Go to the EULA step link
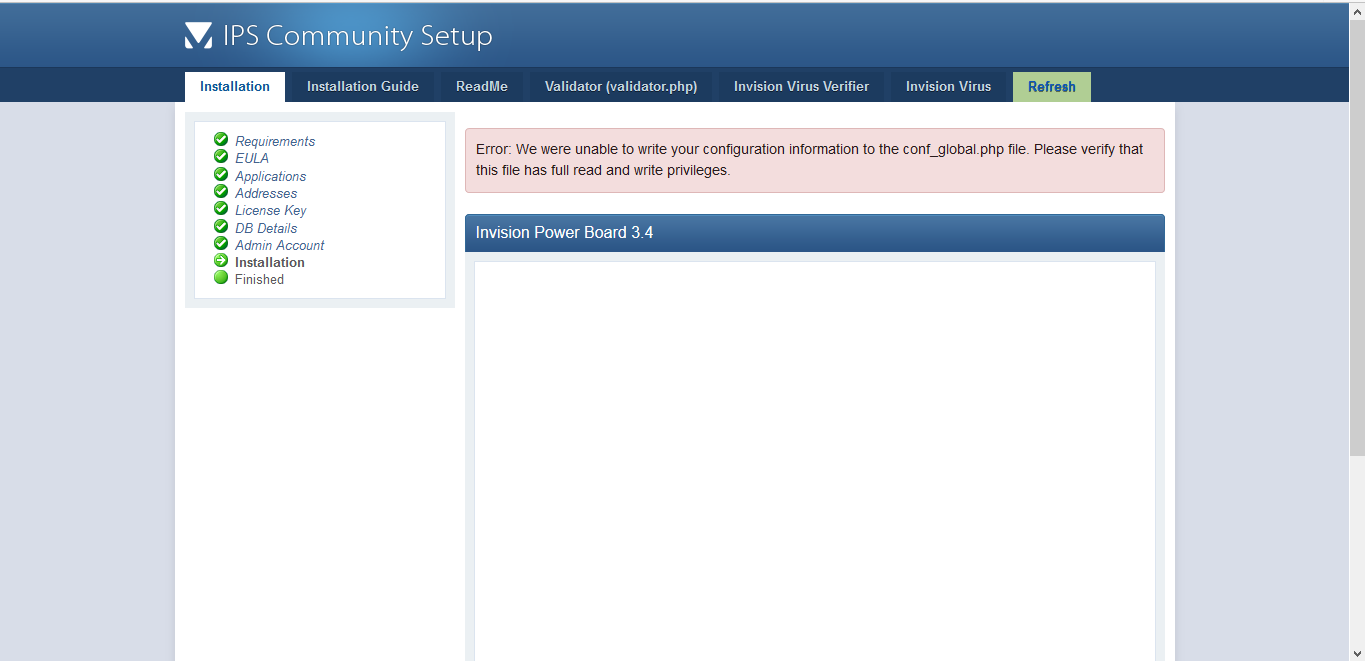1365x661 pixels. [x=252, y=158]
